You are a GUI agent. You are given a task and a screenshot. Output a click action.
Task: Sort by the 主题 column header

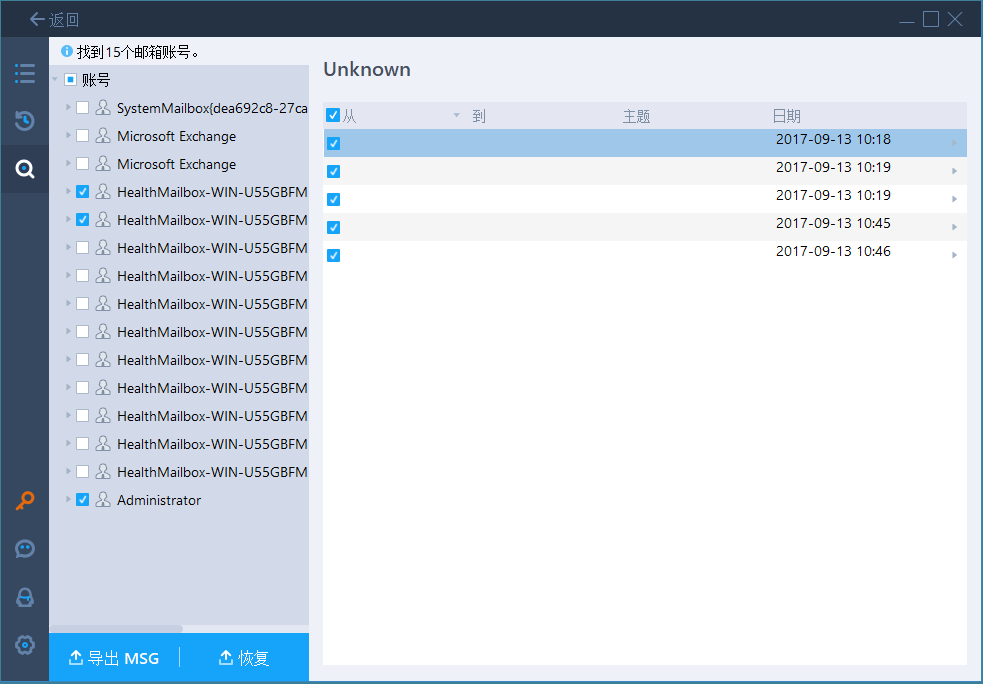pos(636,116)
